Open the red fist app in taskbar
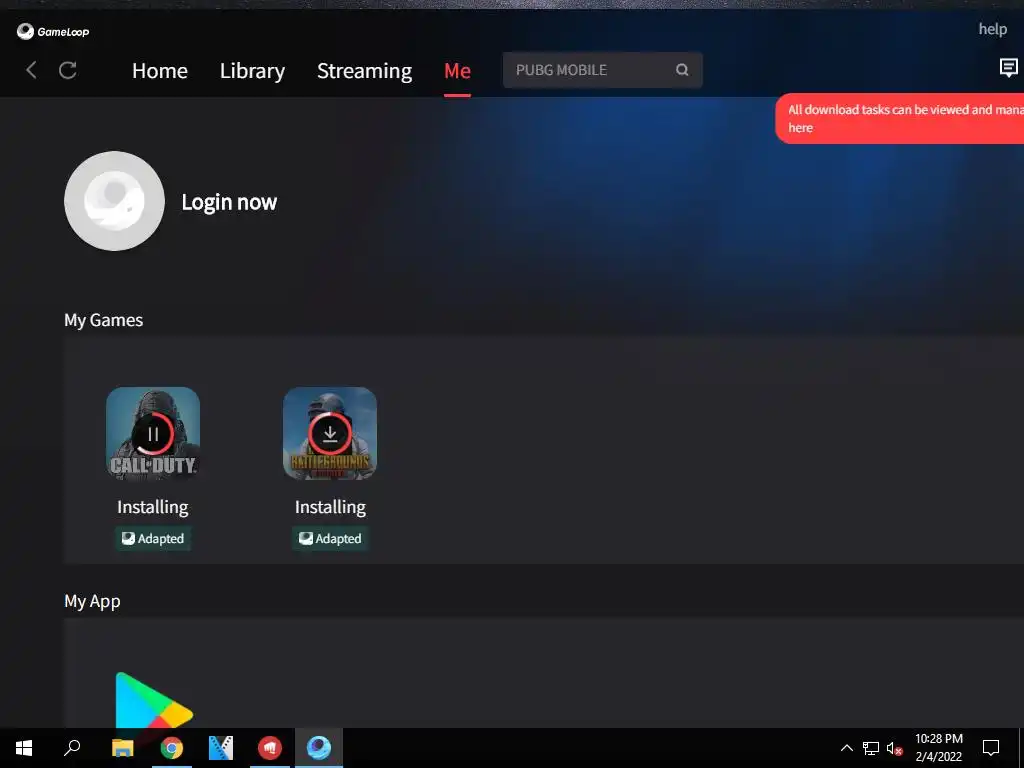1024x768 pixels. coord(270,748)
